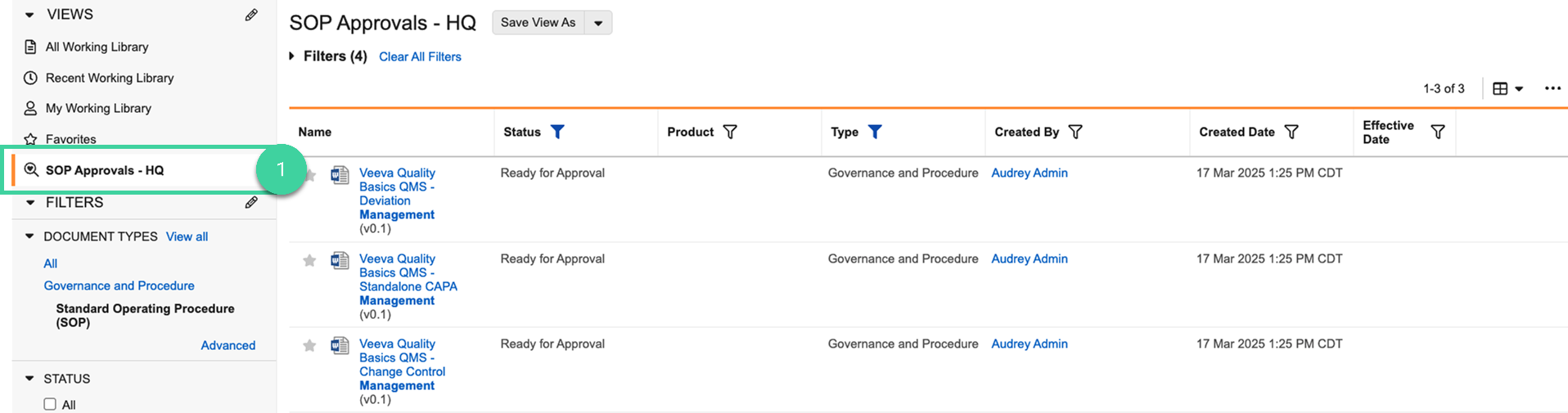Edit Views using the pencil icon
Screen dimensions: 1568x413
coord(251,15)
